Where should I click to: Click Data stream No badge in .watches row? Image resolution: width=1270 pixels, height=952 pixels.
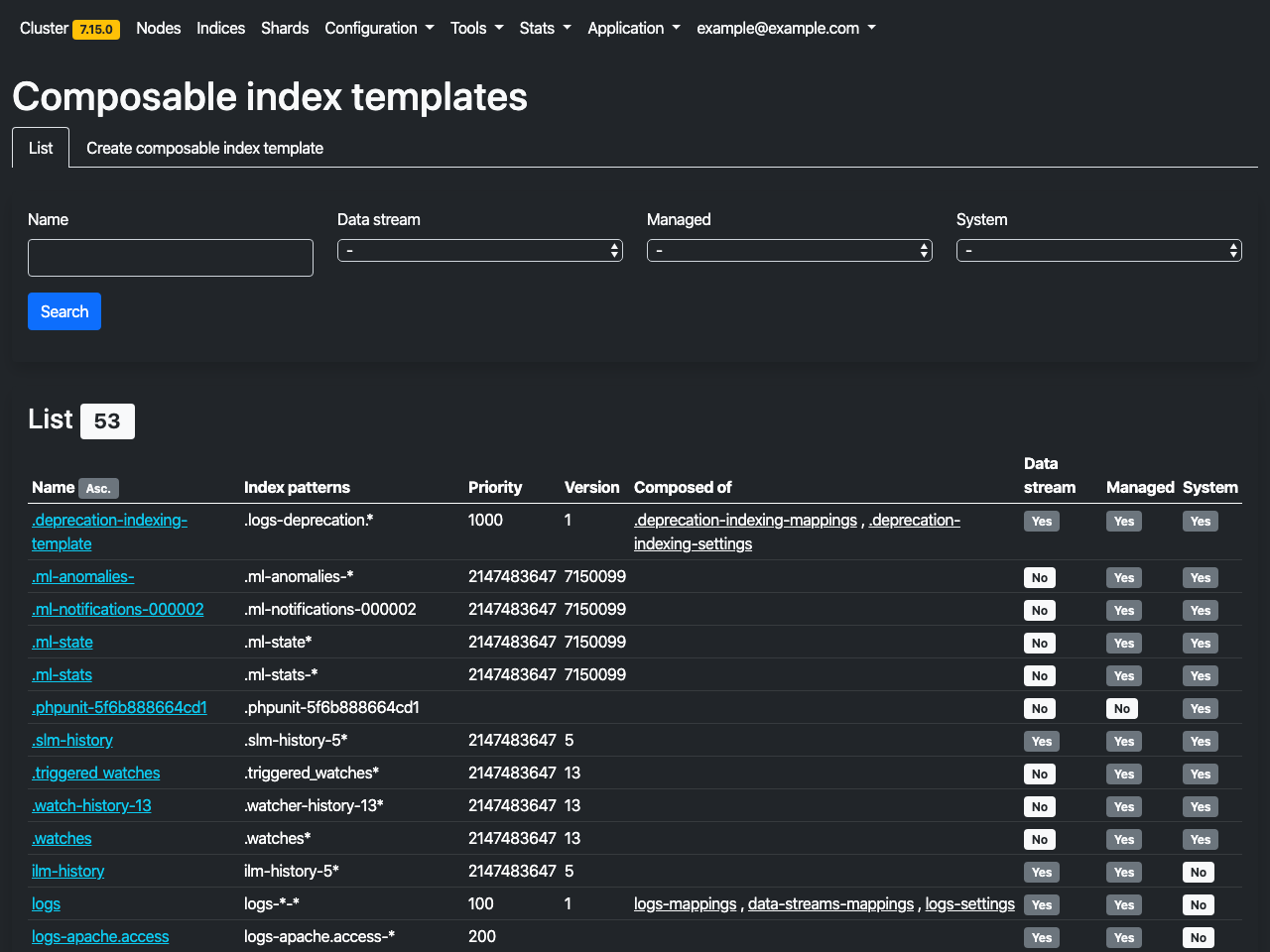coord(1040,839)
